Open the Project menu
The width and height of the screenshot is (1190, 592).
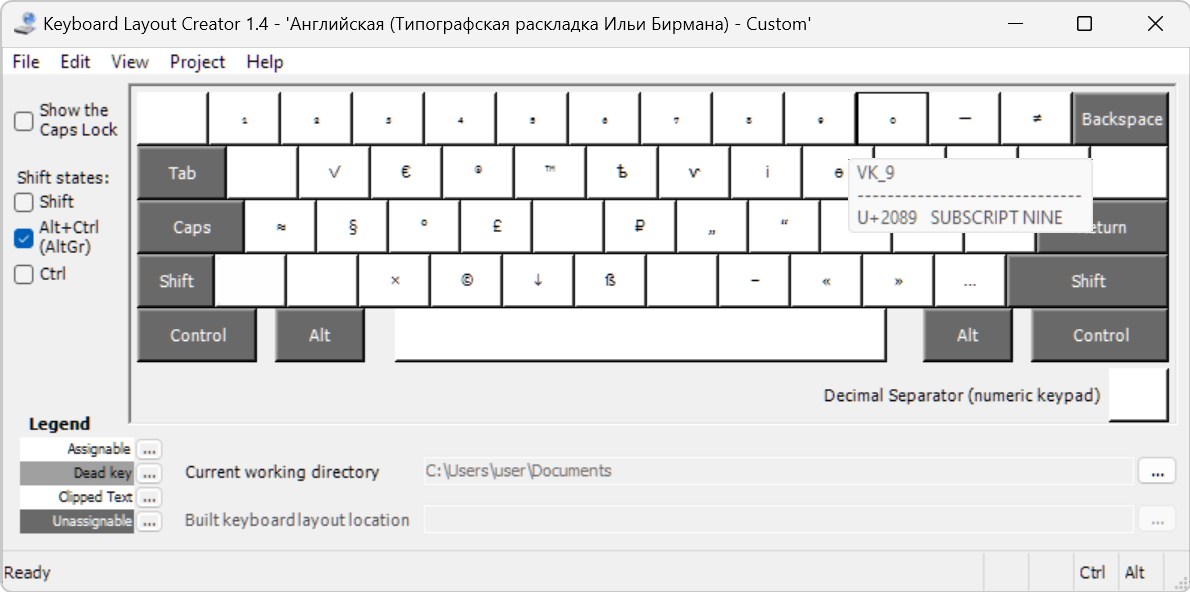[197, 62]
